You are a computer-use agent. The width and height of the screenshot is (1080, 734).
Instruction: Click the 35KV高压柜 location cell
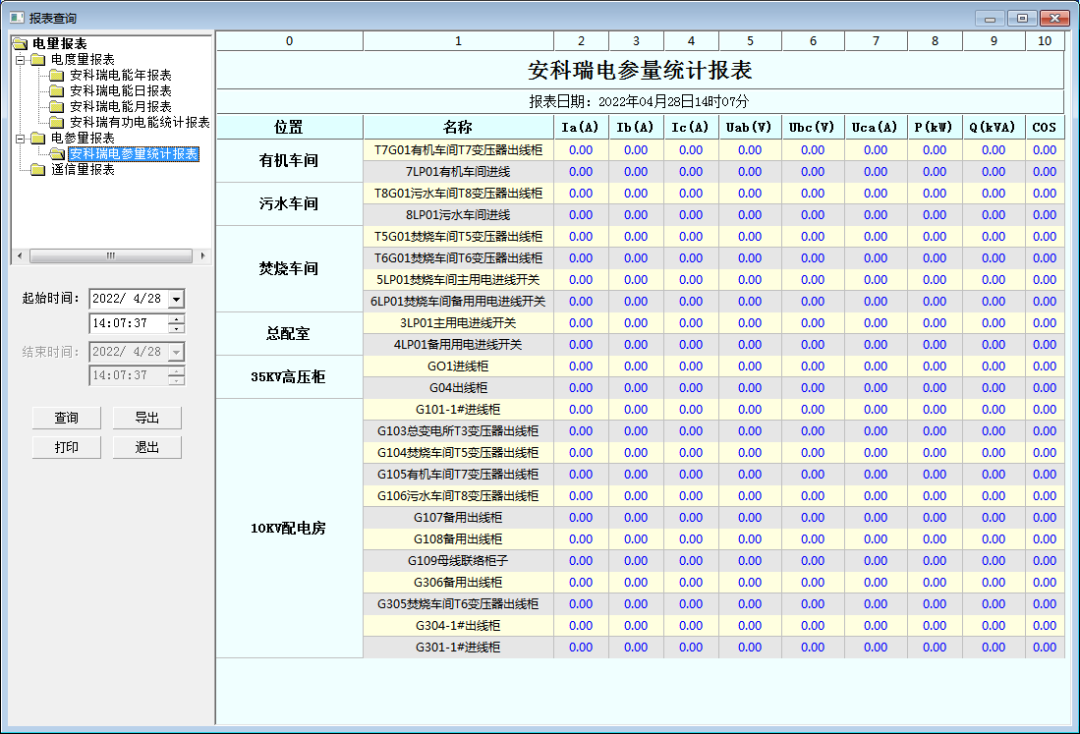pos(289,377)
